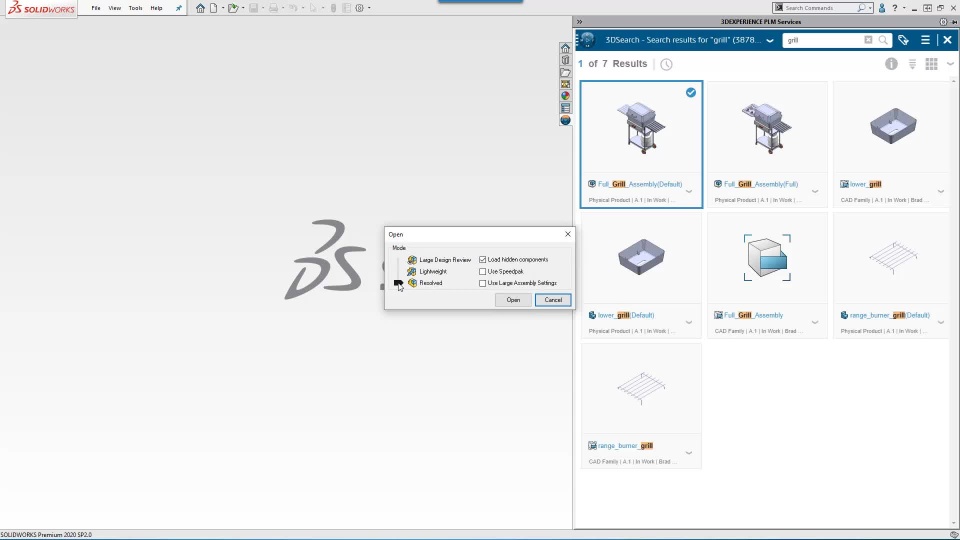Click the information icon above the results
Screen dimensions: 960x540
pos(891,64)
